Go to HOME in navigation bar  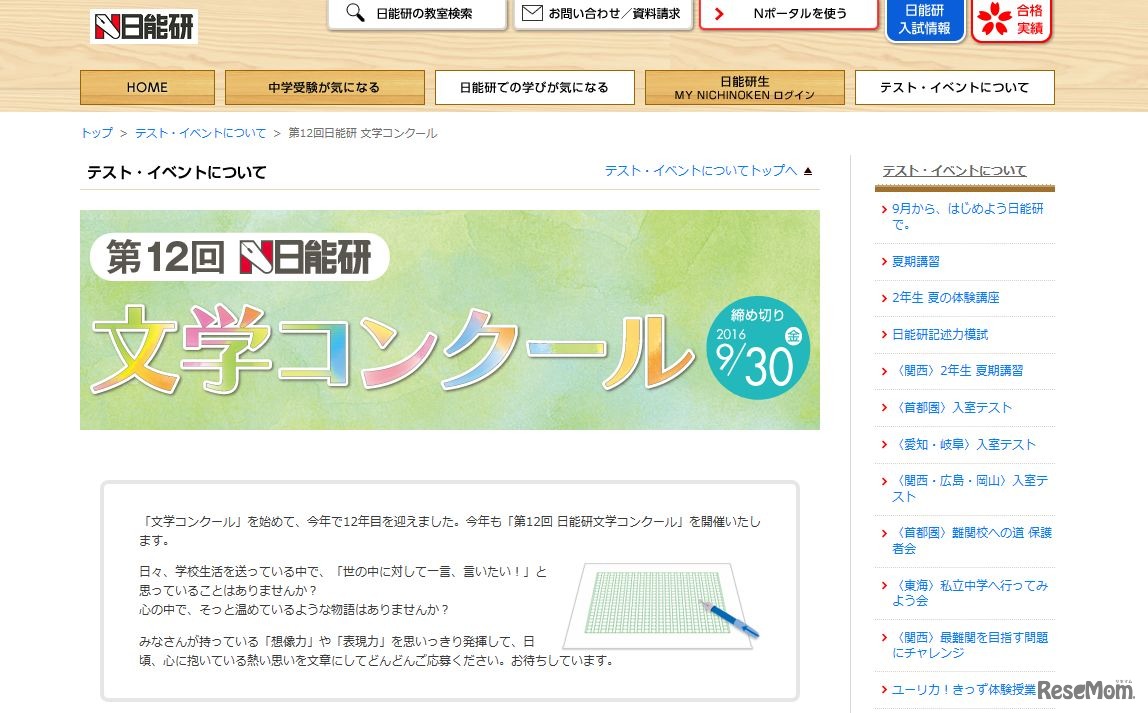click(147, 87)
